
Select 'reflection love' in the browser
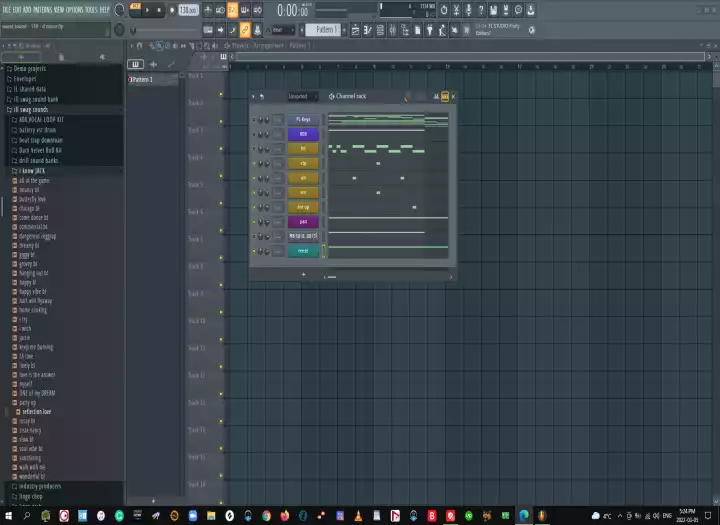(37, 412)
